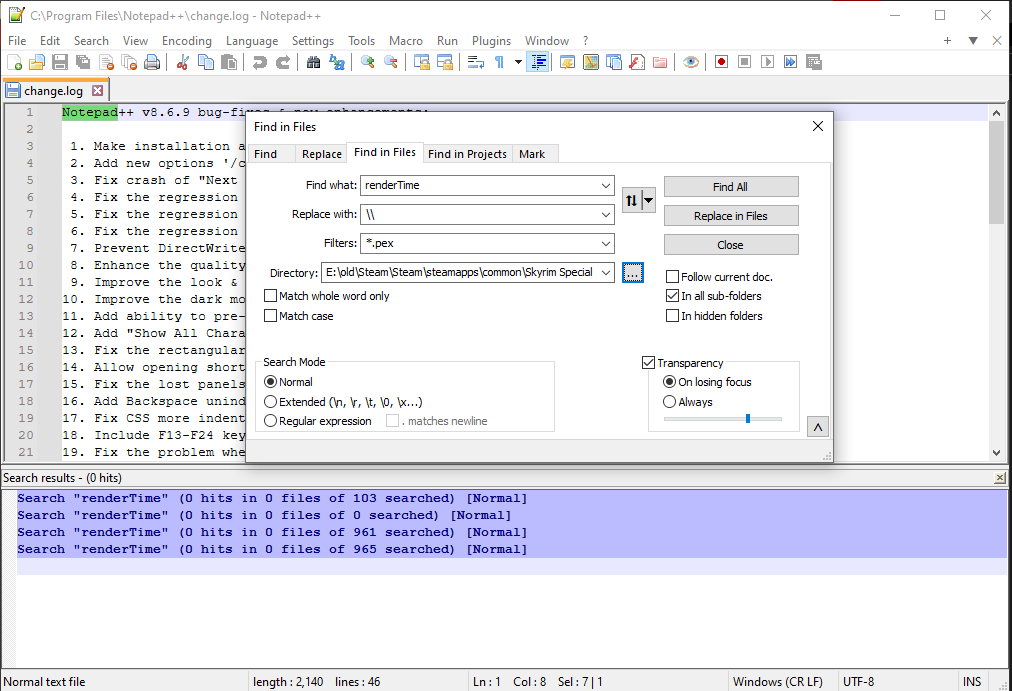The image size is (1012, 691).
Task: Close the Search results panel
Action: point(1000,477)
